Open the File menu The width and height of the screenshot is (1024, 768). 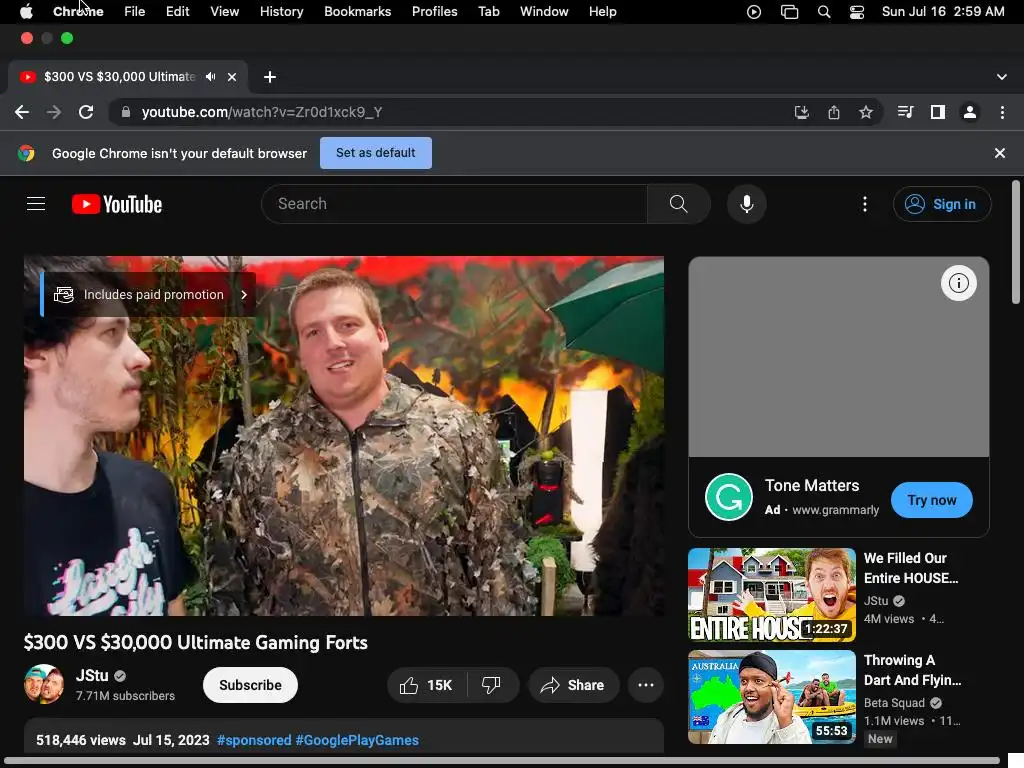coord(135,12)
